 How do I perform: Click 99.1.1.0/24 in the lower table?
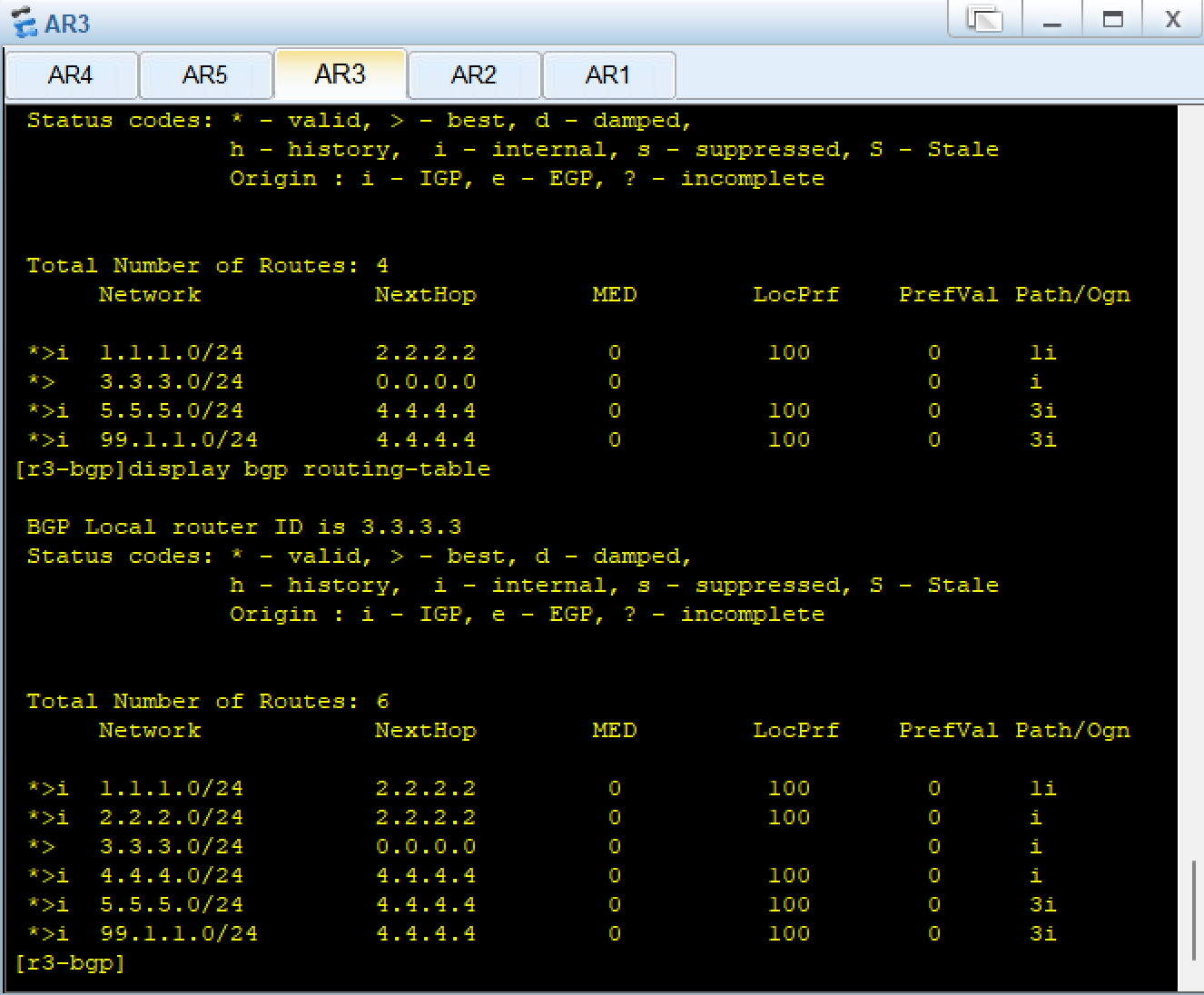179,934
